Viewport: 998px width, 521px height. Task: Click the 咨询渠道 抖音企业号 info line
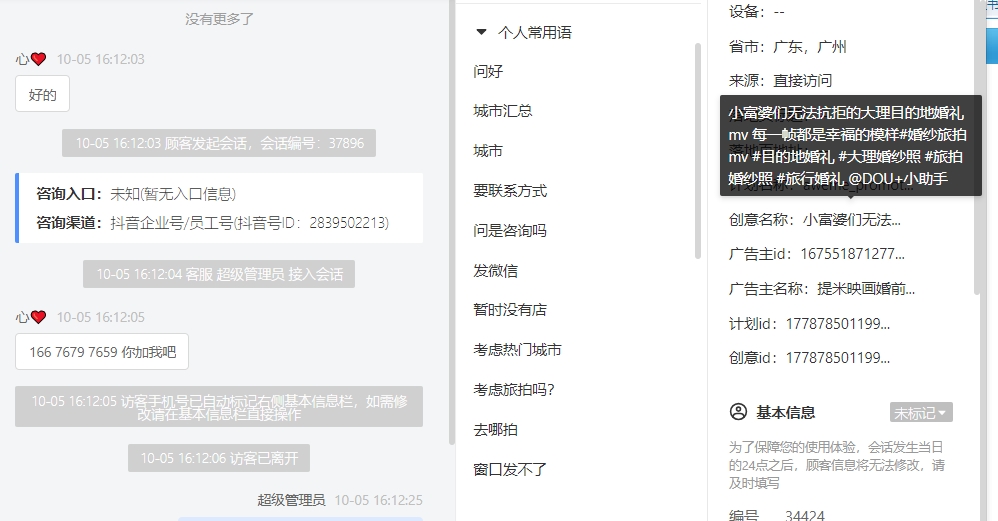point(213,223)
